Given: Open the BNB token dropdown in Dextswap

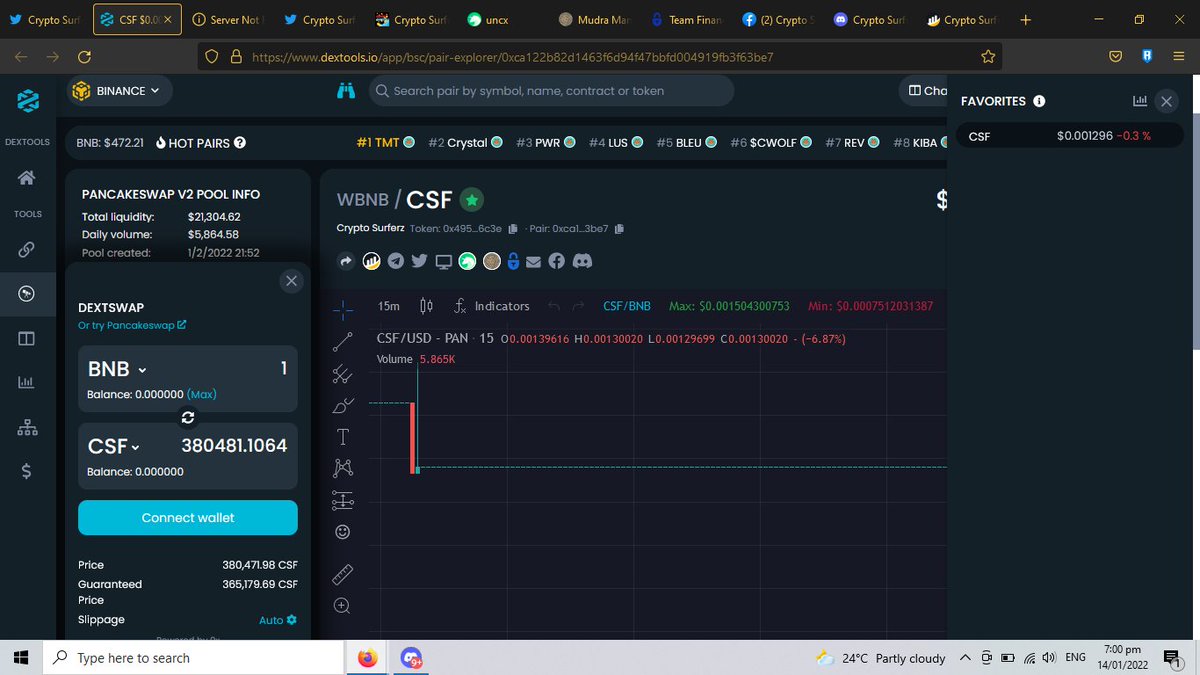Looking at the screenshot, I should coord(117,369).
